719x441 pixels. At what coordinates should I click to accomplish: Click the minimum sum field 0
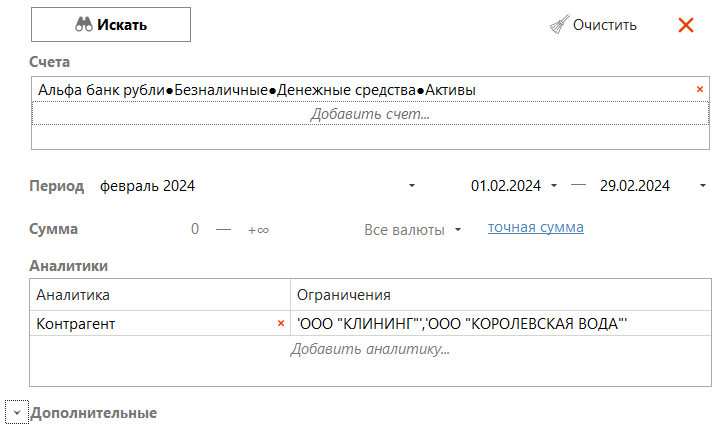click(x=196, y=229)
